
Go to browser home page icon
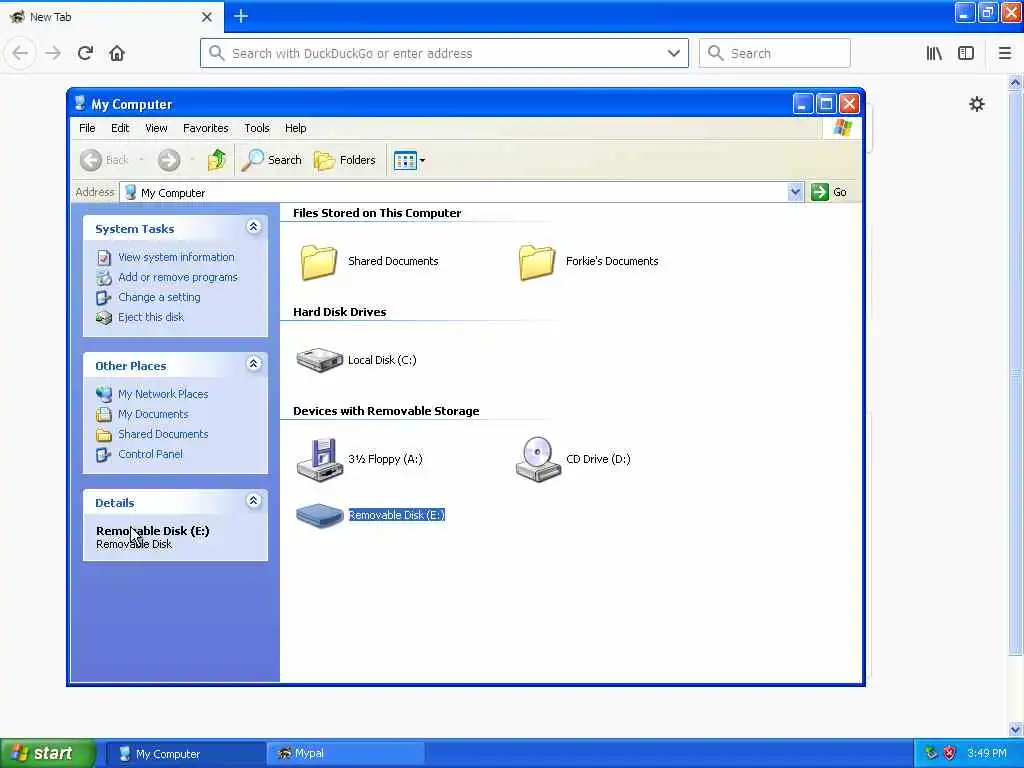pyautogui.click(x=117, y=53)
